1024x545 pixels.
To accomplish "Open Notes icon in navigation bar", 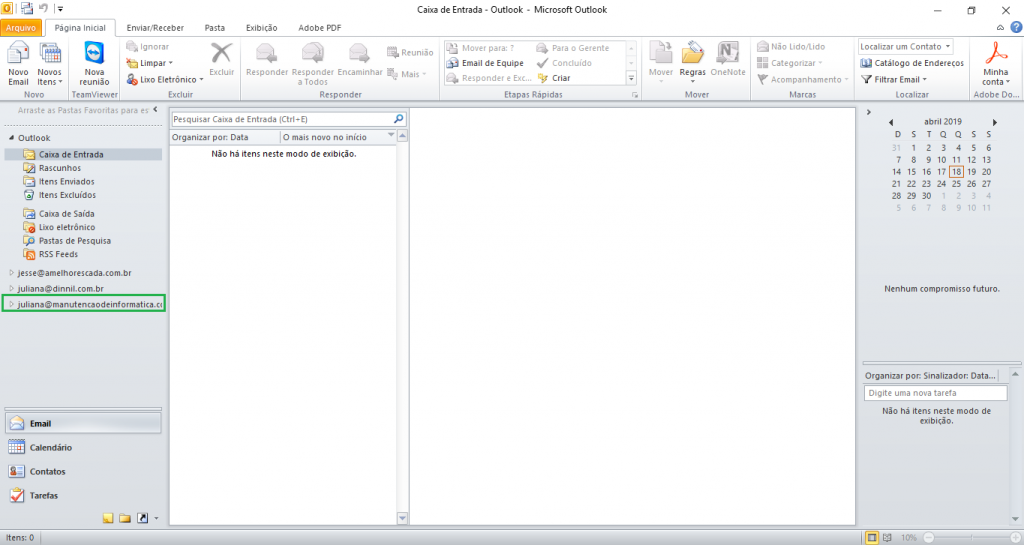I will pyautogui.click(x=108, y=518).
